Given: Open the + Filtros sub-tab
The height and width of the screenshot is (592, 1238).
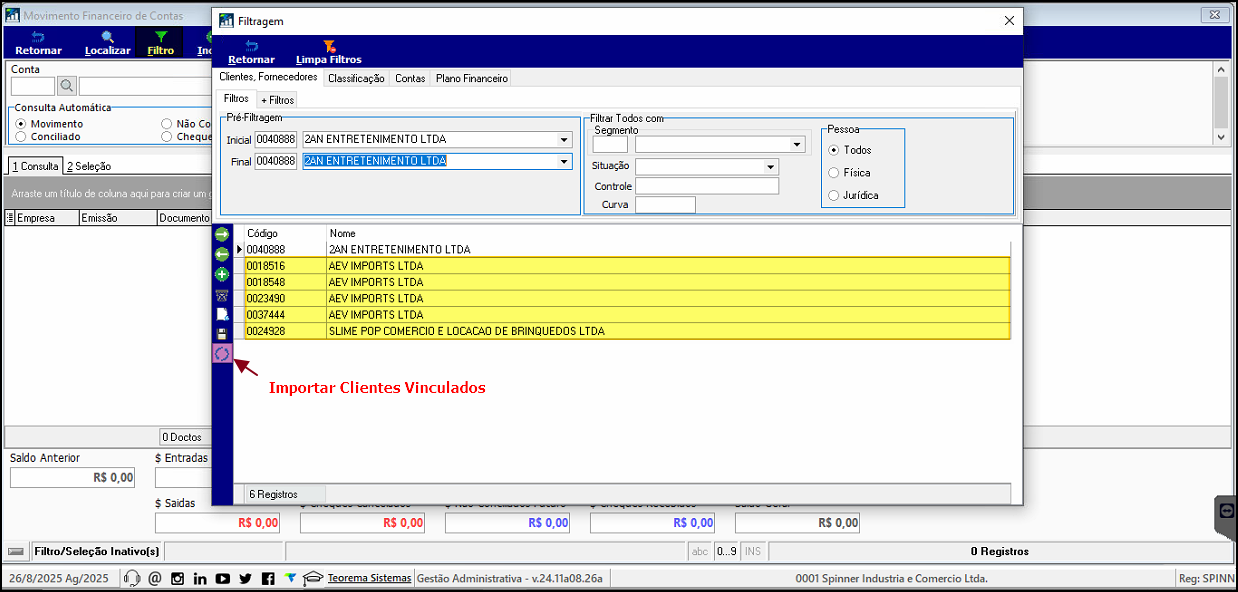Looking at the screenshot, I should pos(277,100).
